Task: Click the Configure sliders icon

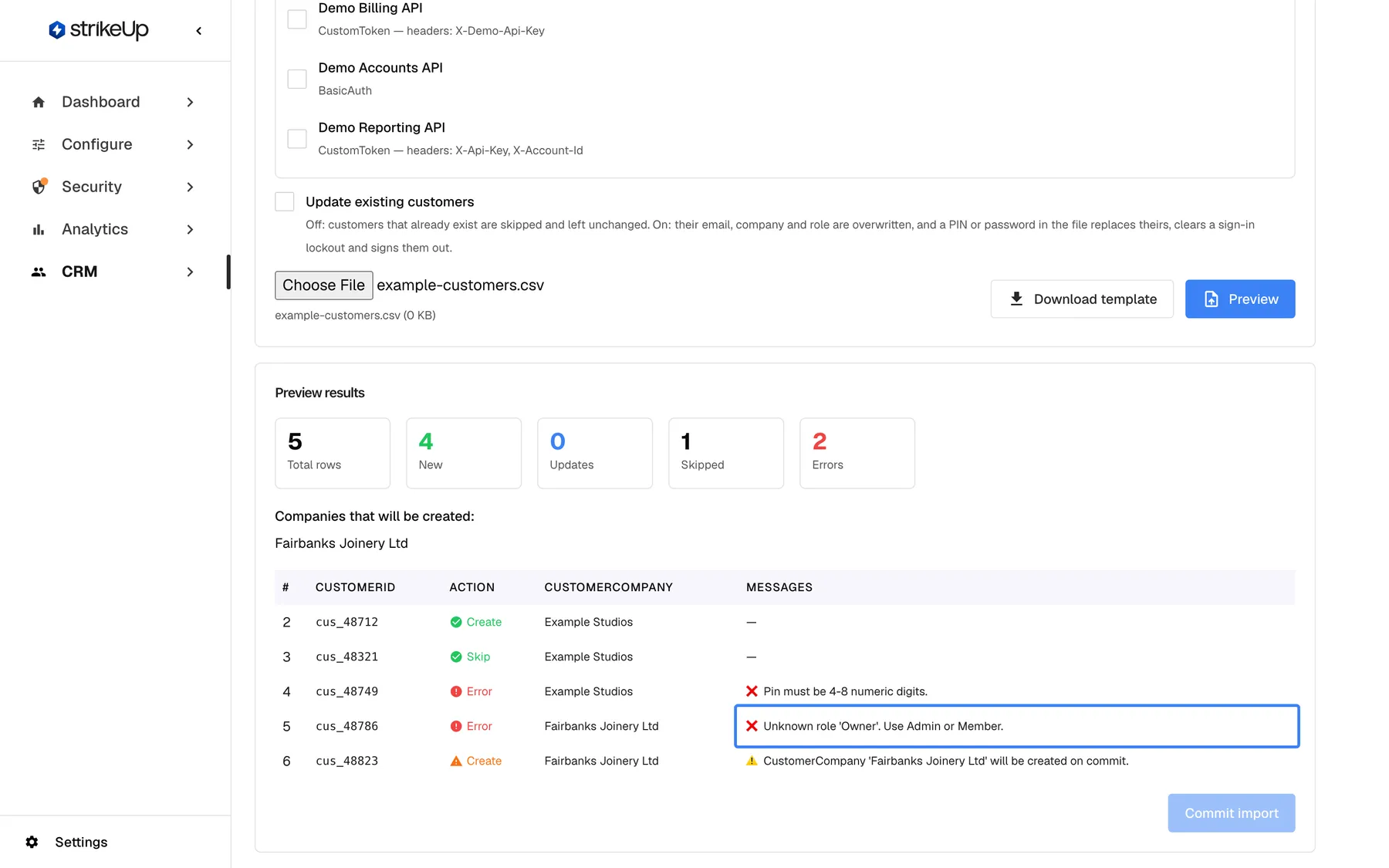Action: point(39,144)
